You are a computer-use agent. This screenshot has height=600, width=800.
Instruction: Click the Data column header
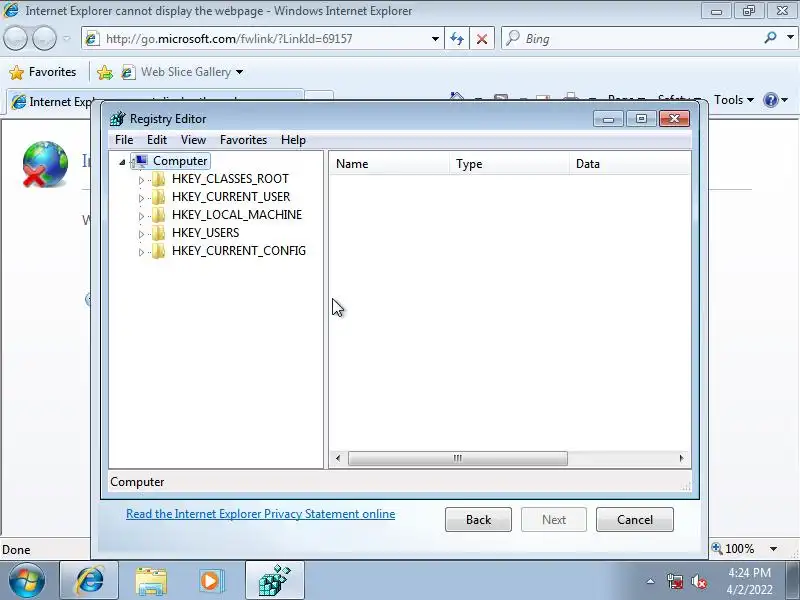coord(630,164)
